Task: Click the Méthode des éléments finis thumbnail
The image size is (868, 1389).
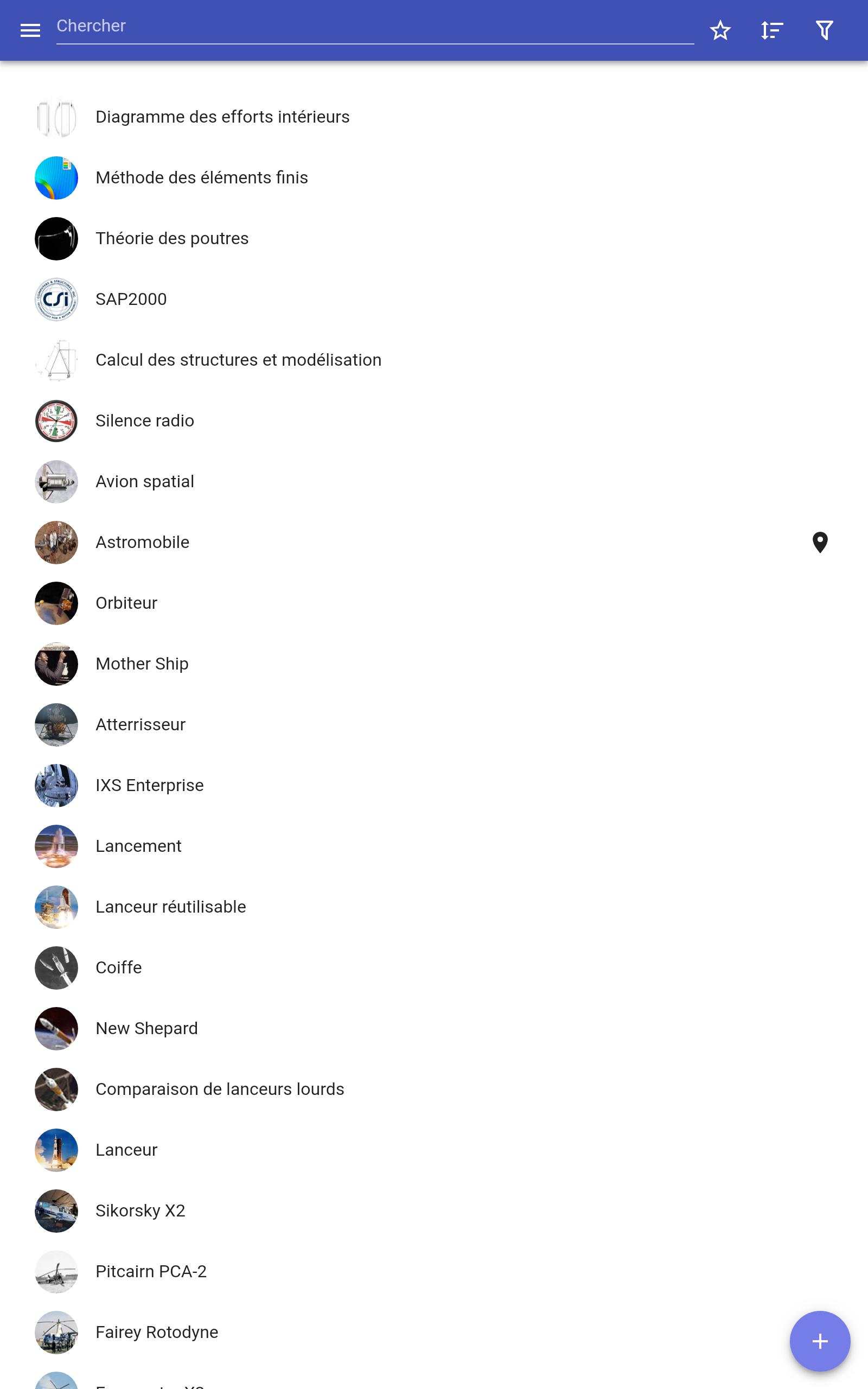Action: tap(56, 178)
